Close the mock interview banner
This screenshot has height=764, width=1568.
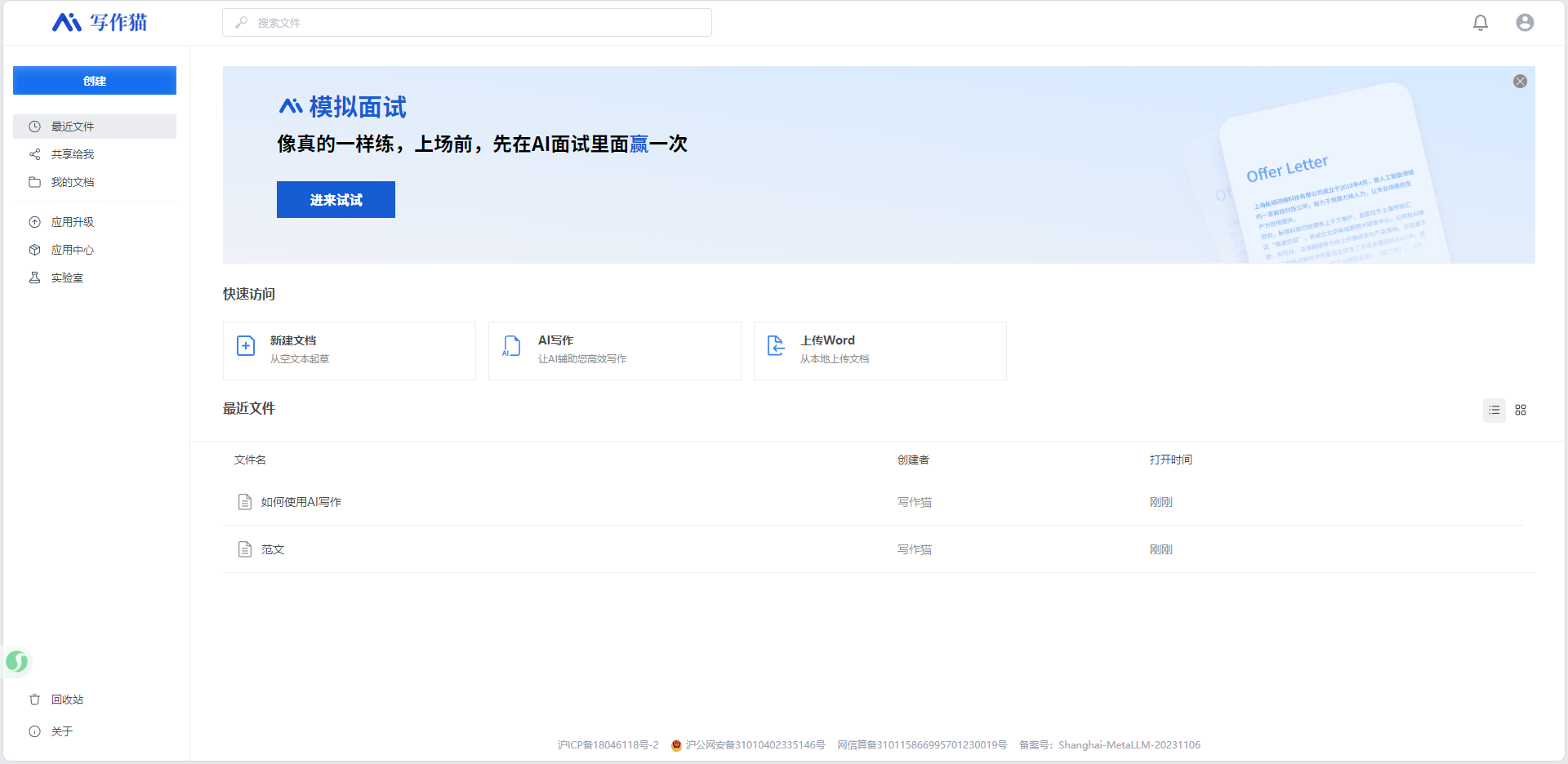pyautogui.click(x=1519, y=82)
